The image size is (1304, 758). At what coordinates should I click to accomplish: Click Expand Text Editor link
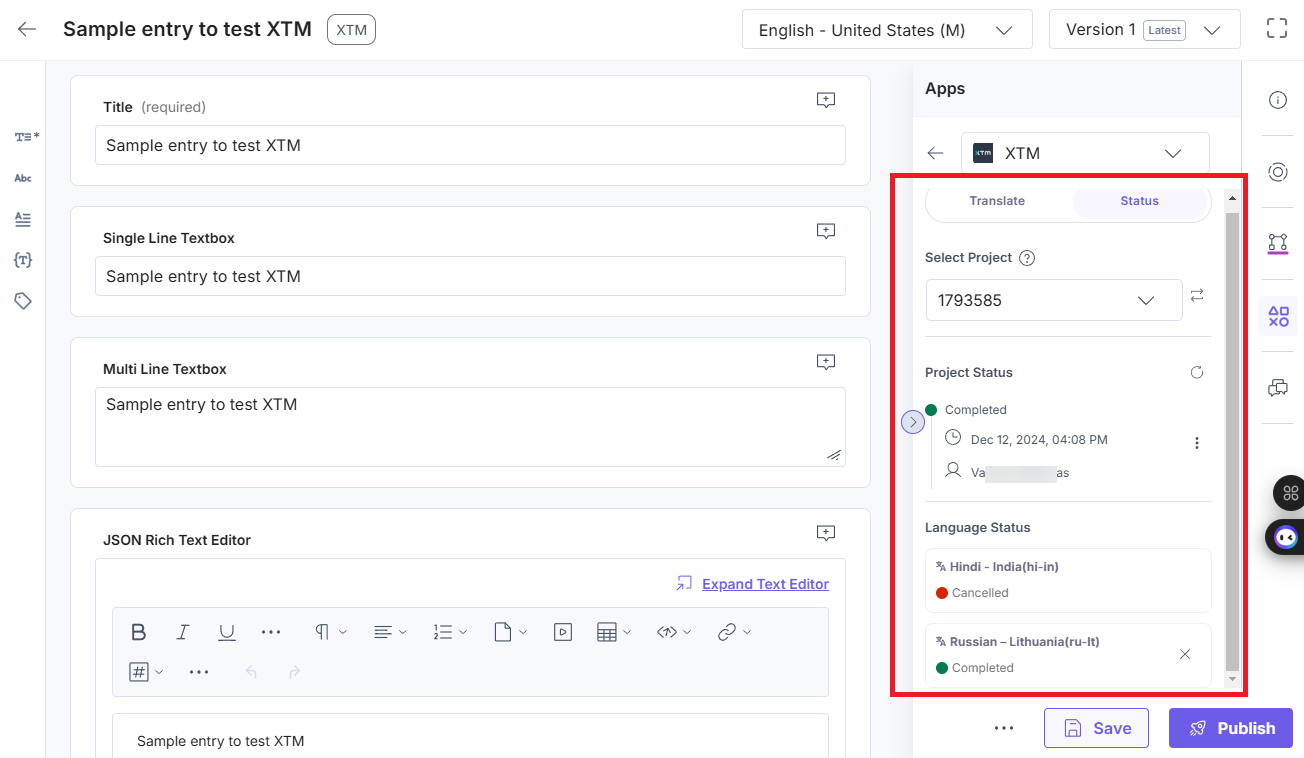pos(765,584)
